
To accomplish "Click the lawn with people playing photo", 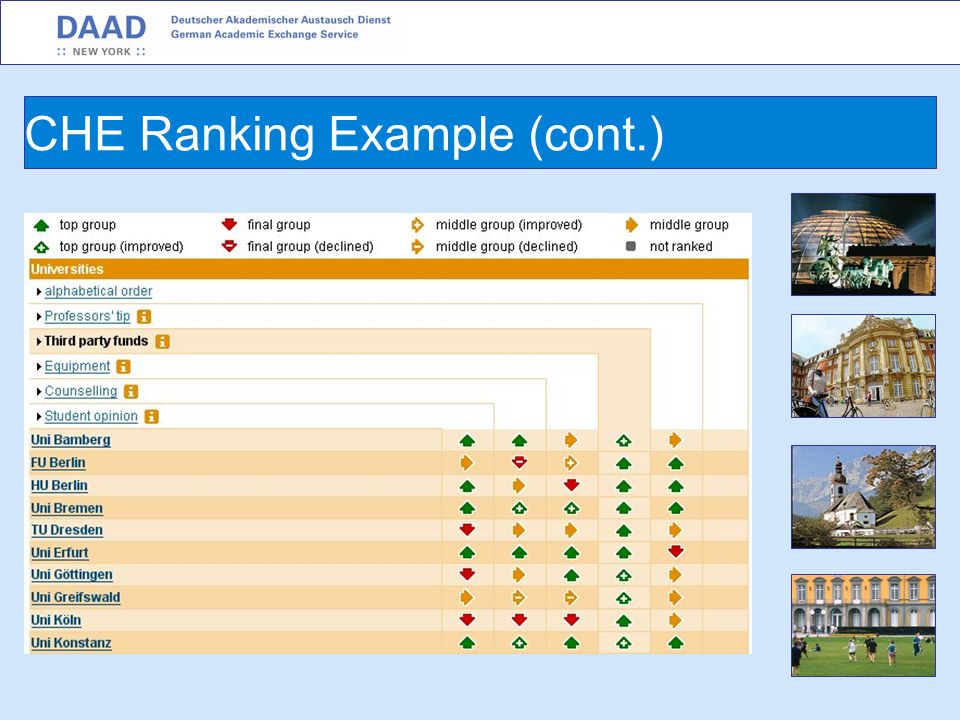I will (x=863, y=625).
